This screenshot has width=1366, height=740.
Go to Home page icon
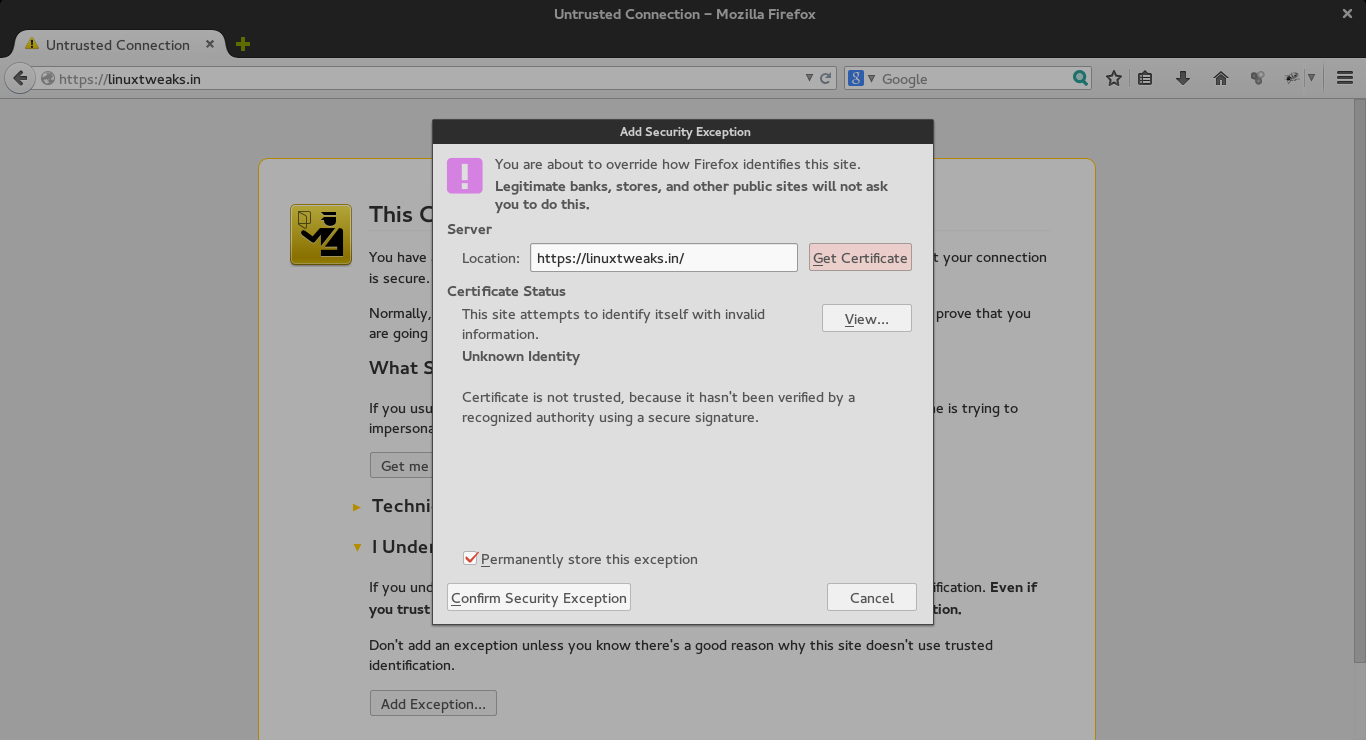coord(1221,78)
